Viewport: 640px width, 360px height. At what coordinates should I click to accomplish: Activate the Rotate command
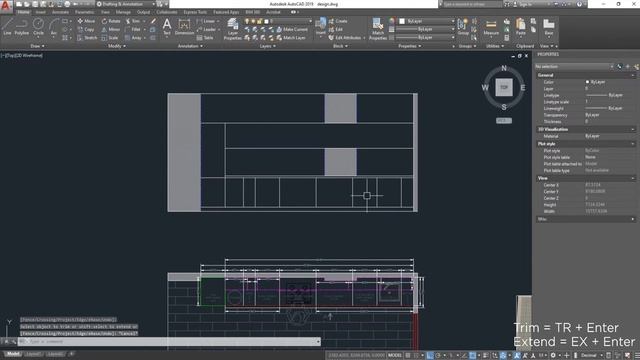[111, 21]
